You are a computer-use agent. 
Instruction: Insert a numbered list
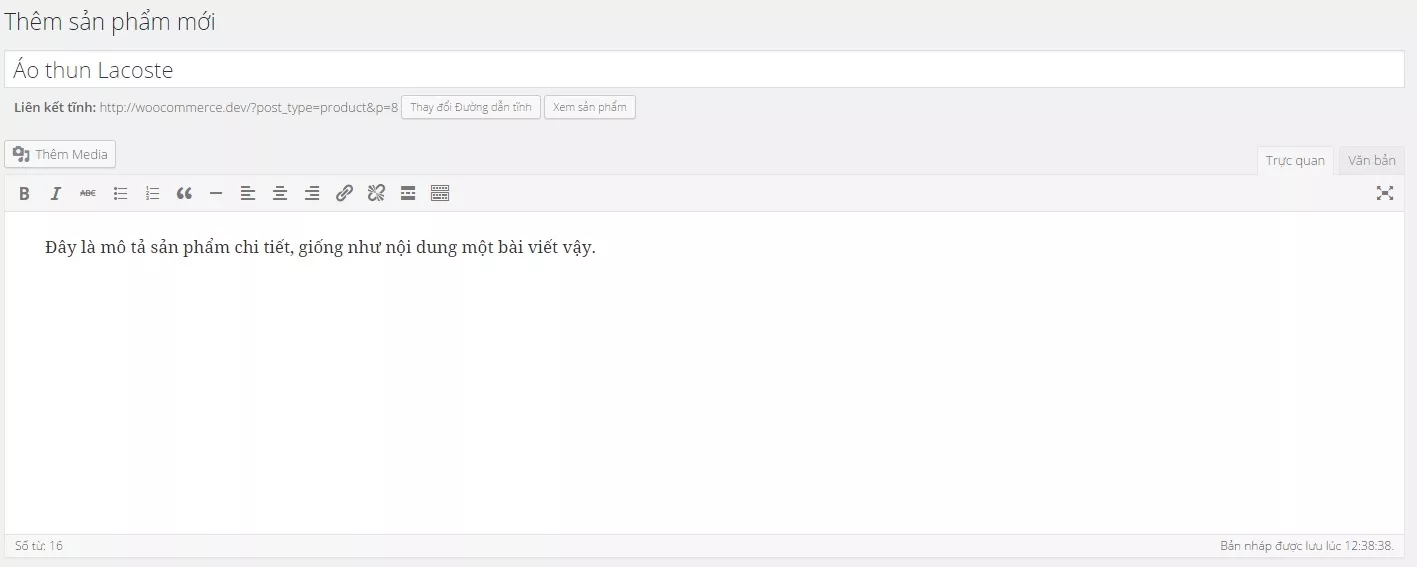152,194
